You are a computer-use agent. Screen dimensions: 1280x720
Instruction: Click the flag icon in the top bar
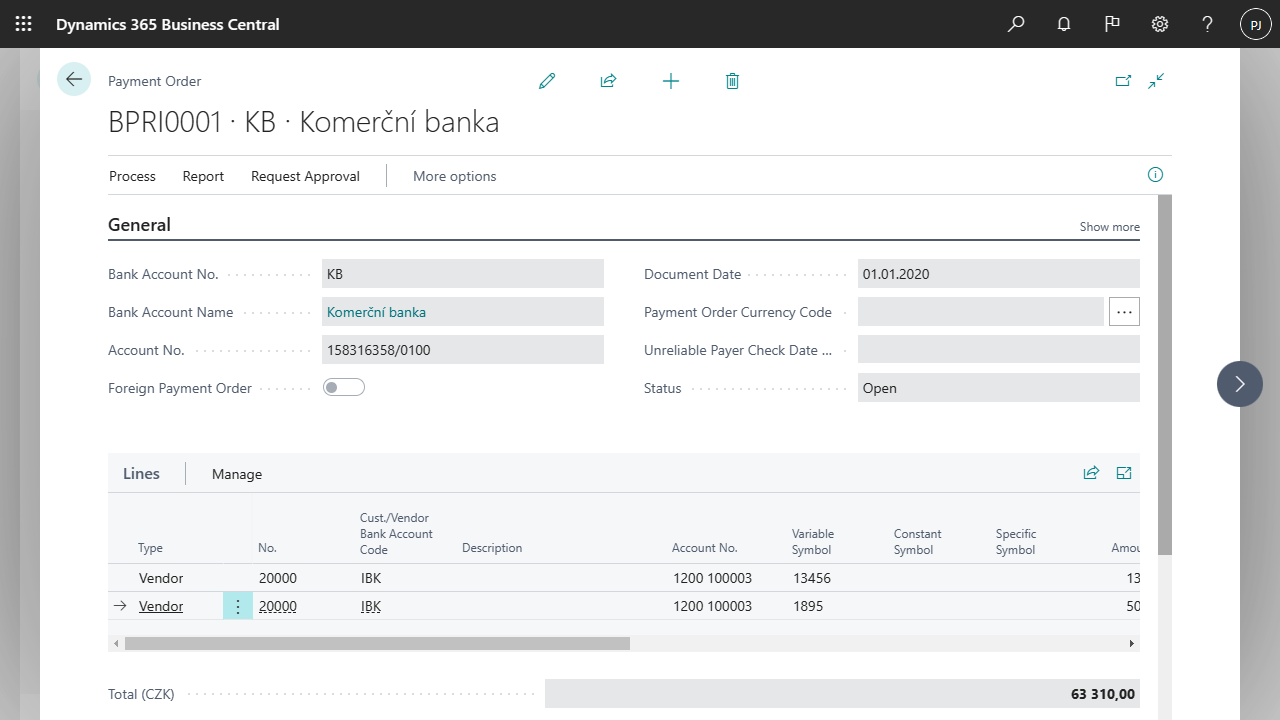pos(1112,24)
